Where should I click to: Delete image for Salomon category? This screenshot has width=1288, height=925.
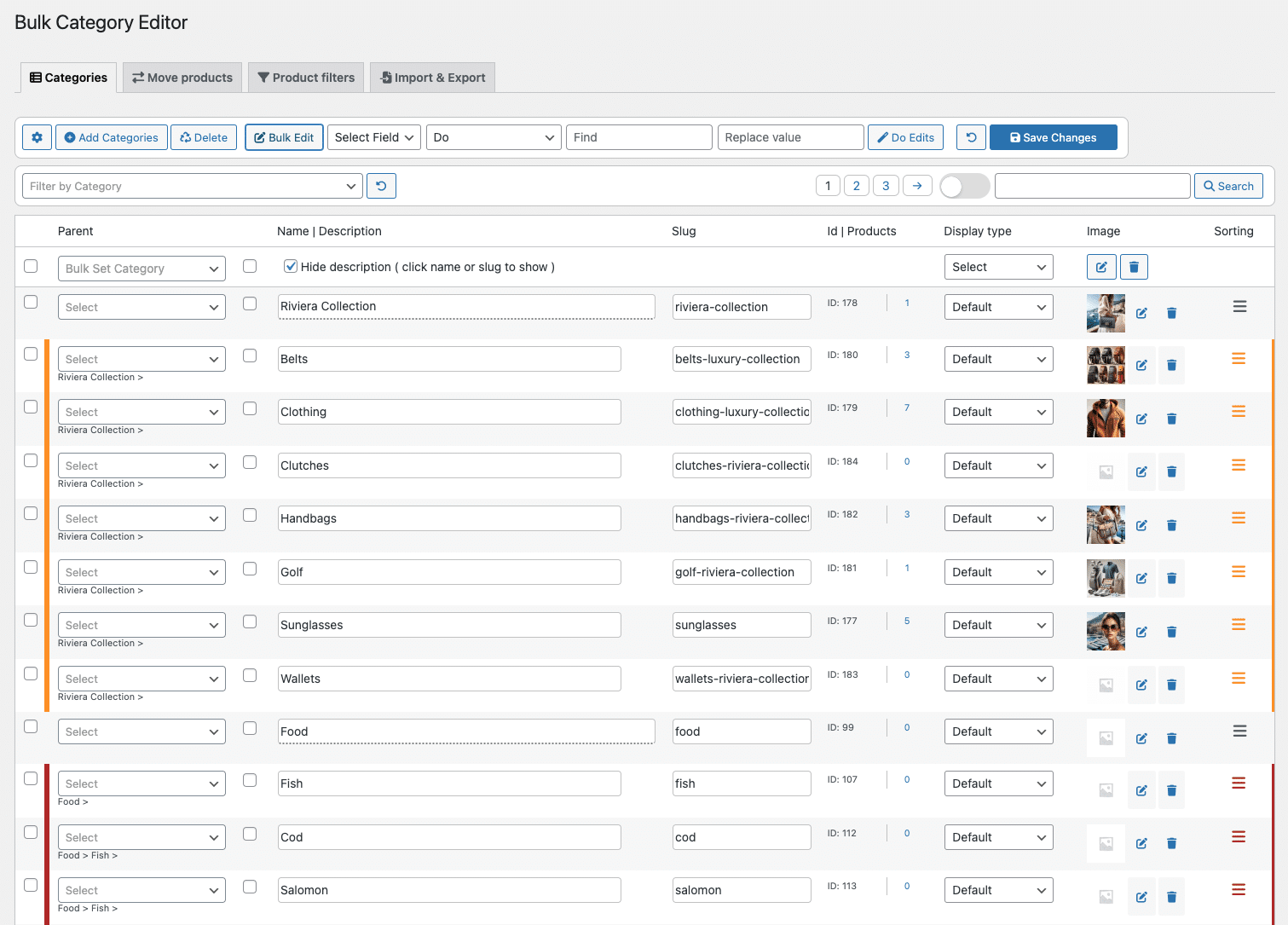1171,897
